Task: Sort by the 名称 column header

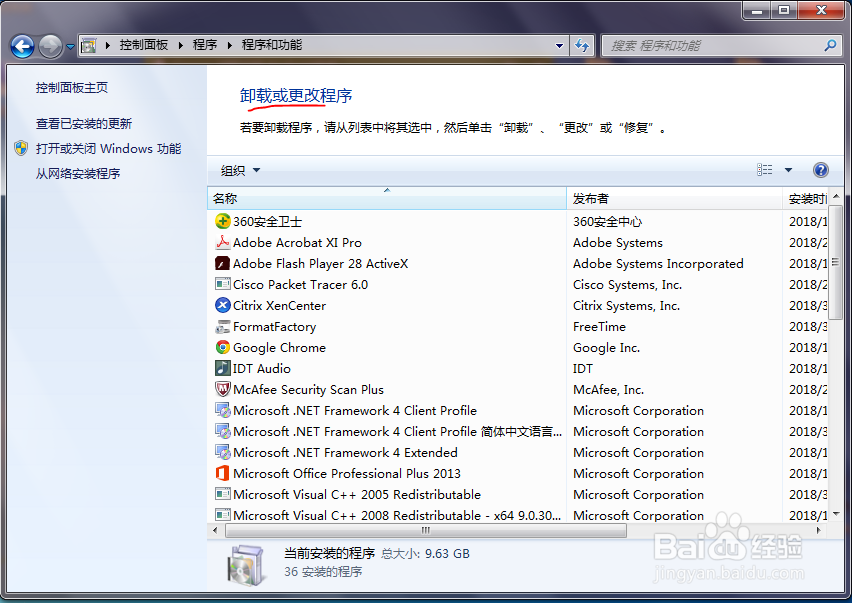Action: [x=387, y=198]
